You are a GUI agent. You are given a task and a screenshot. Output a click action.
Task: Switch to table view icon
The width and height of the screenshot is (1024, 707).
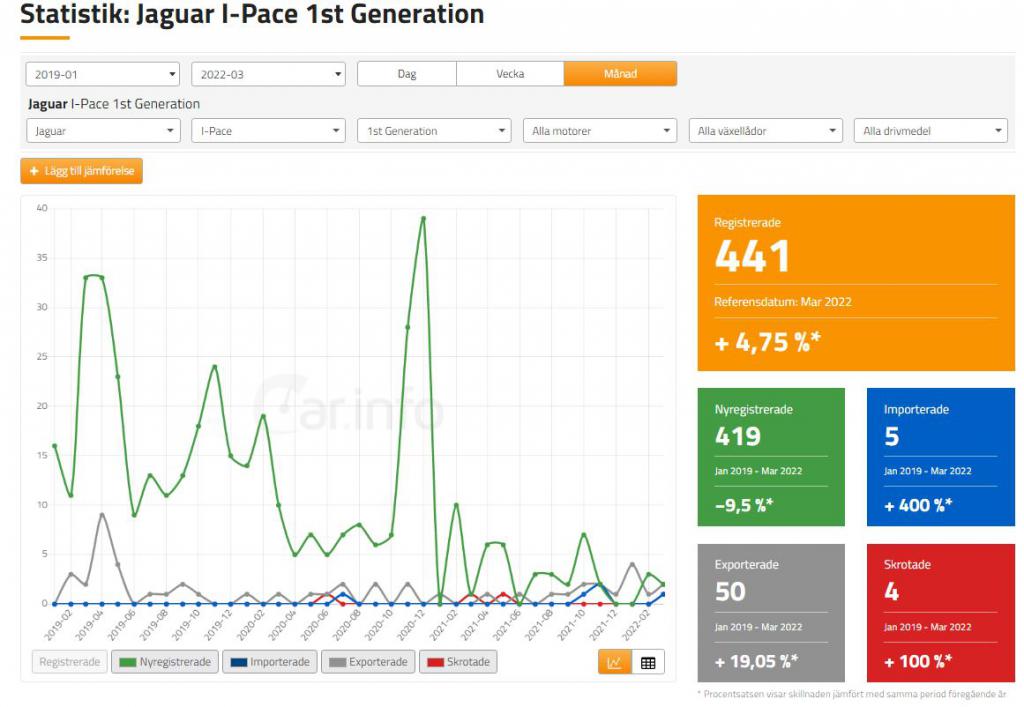point(648,662)
